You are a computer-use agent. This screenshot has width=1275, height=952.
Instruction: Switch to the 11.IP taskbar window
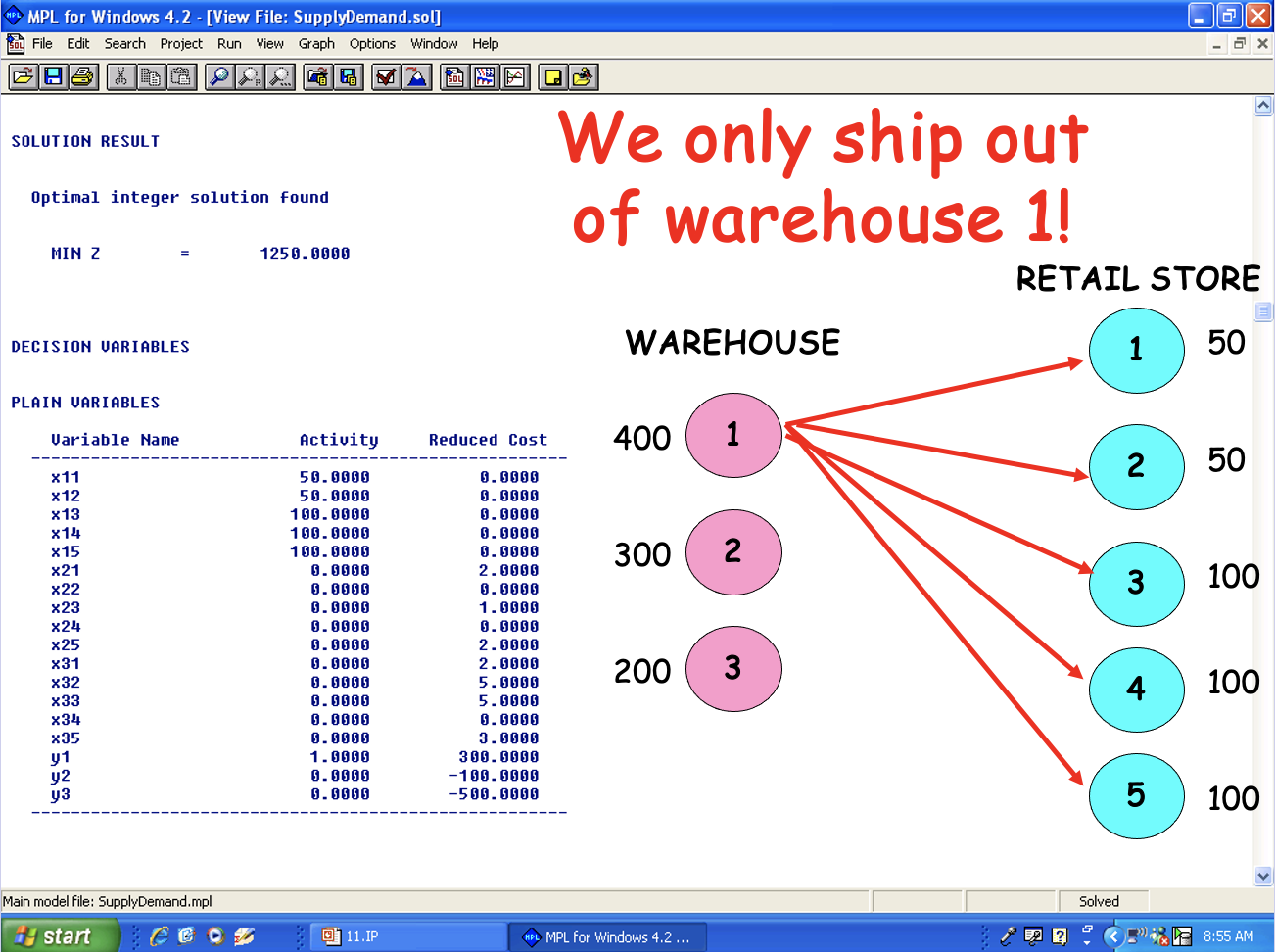click(407, 935)
